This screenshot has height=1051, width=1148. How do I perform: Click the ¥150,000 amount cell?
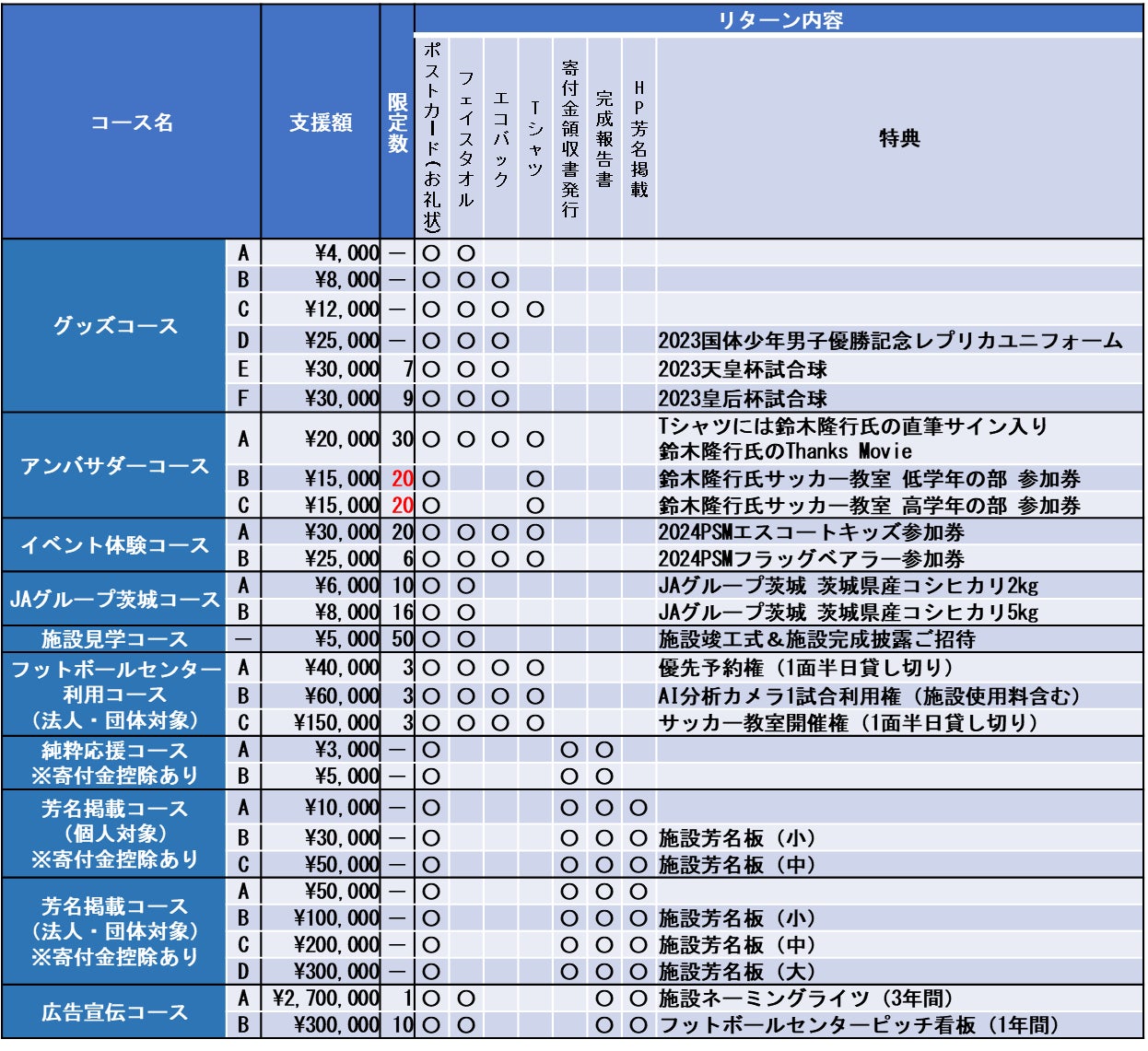coord(336,723)
